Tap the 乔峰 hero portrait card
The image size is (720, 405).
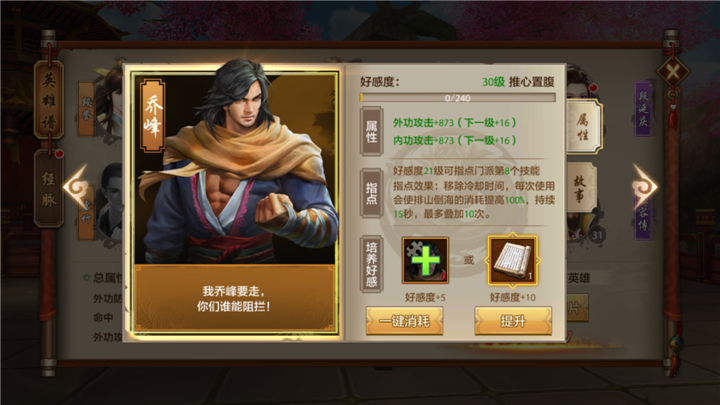click(x=235, y=201)
